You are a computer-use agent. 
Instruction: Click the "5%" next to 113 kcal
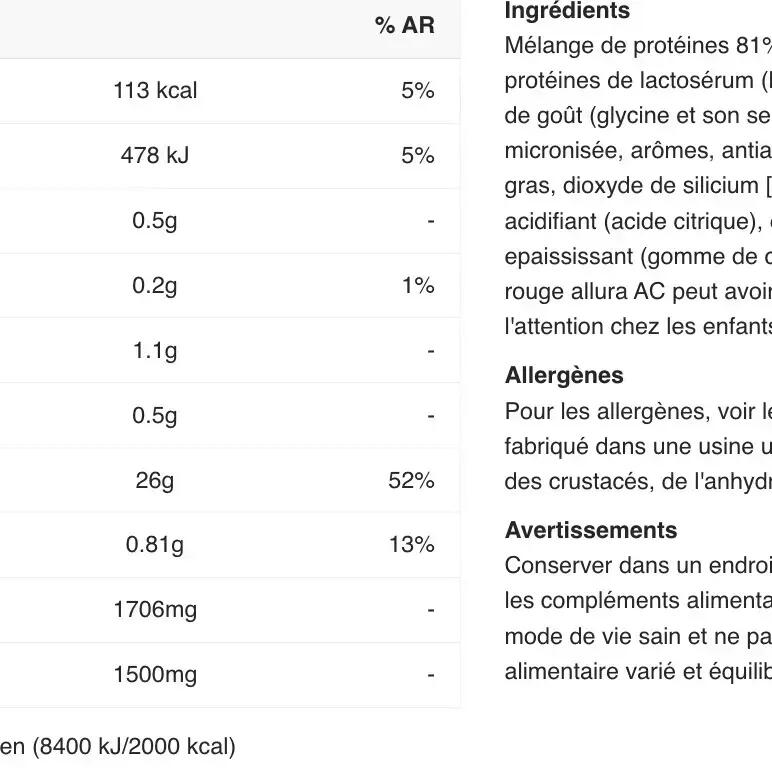[x=418, y=91]
